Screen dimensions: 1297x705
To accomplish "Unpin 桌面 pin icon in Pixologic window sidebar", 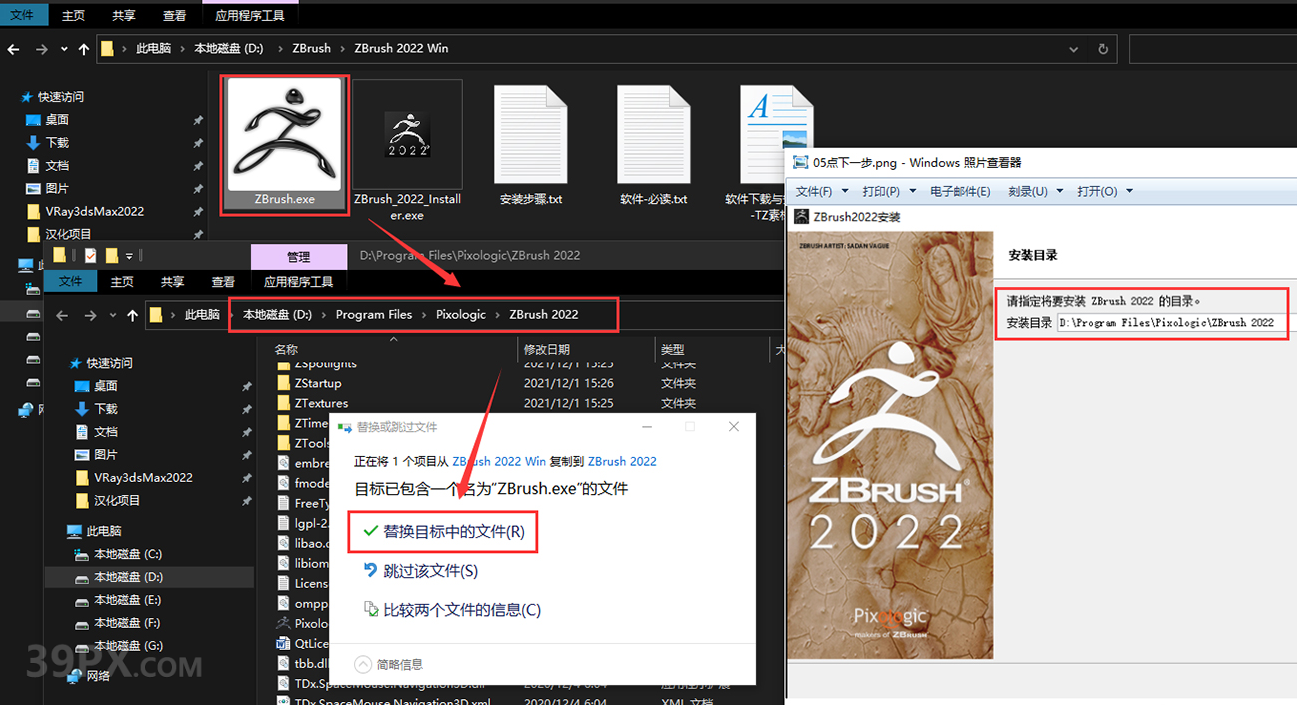I will click(246, 386).
